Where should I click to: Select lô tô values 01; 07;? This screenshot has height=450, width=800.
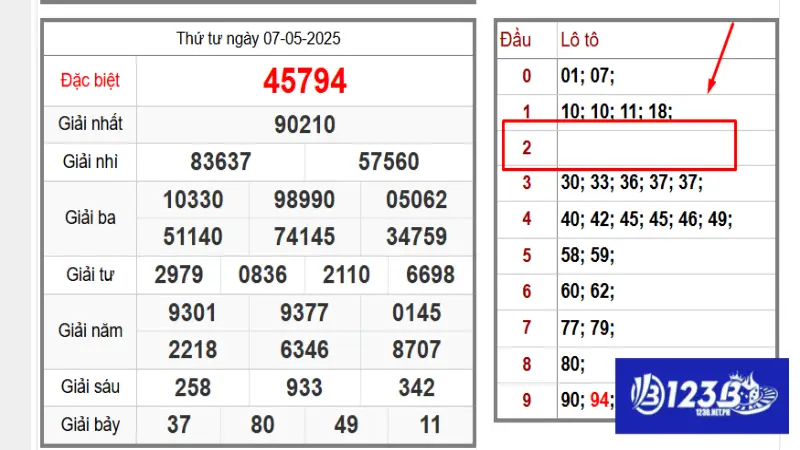tap(588, 76)
